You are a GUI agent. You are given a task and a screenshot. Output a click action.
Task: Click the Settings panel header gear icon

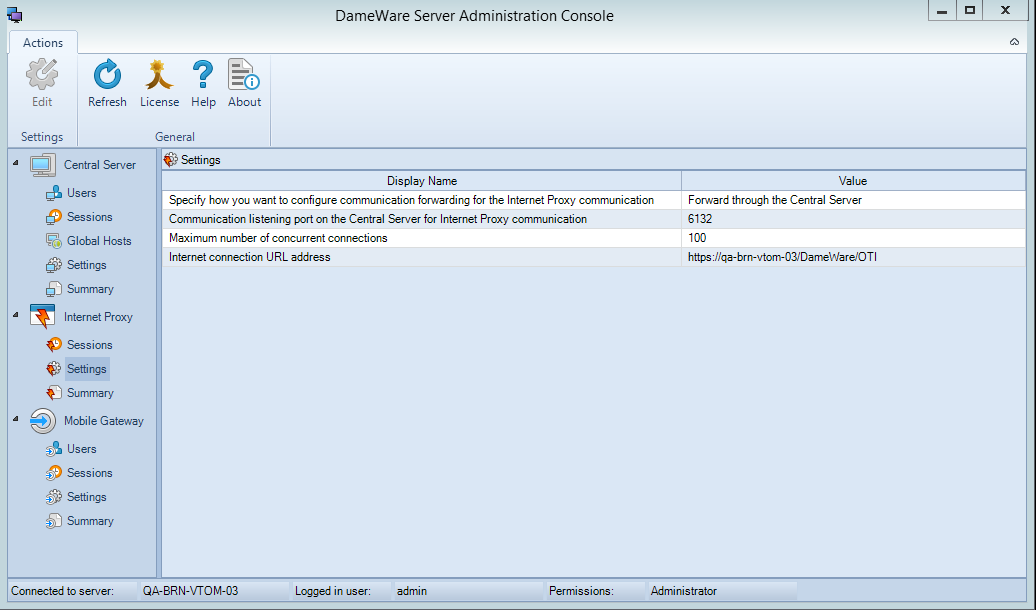(170, 160)
